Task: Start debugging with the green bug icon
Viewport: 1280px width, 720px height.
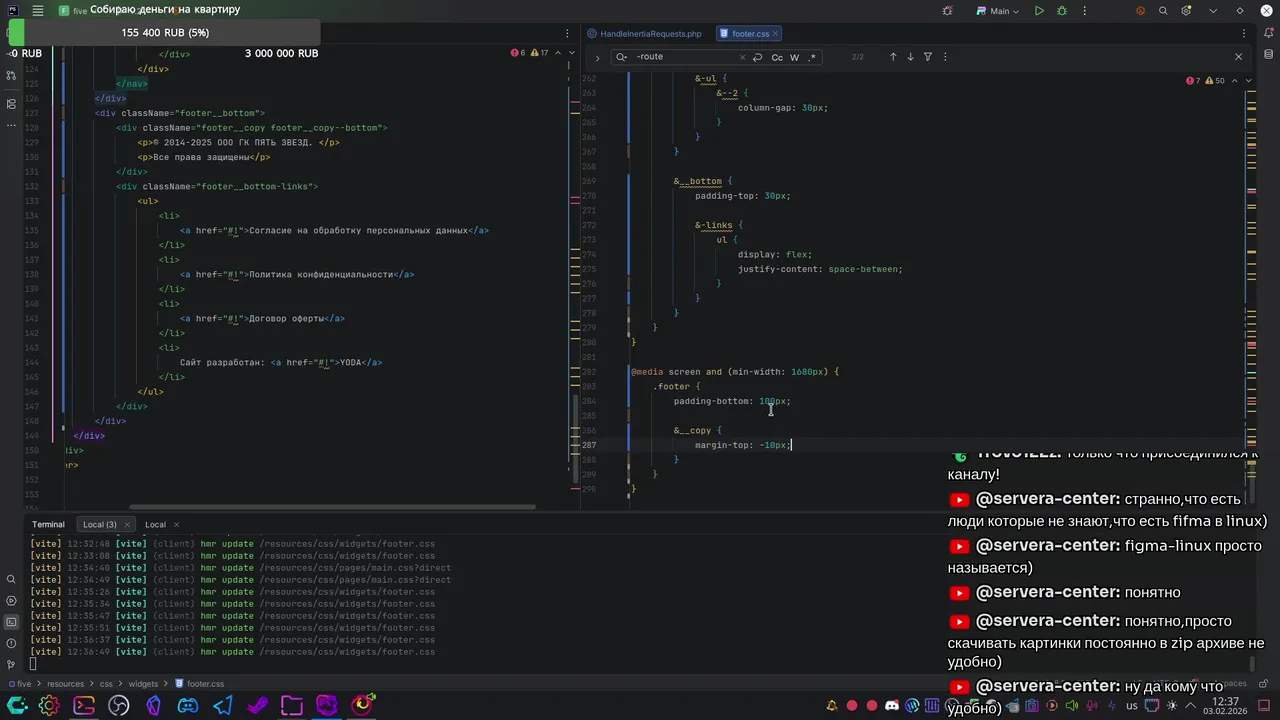Action: [x=1062, y=11]
